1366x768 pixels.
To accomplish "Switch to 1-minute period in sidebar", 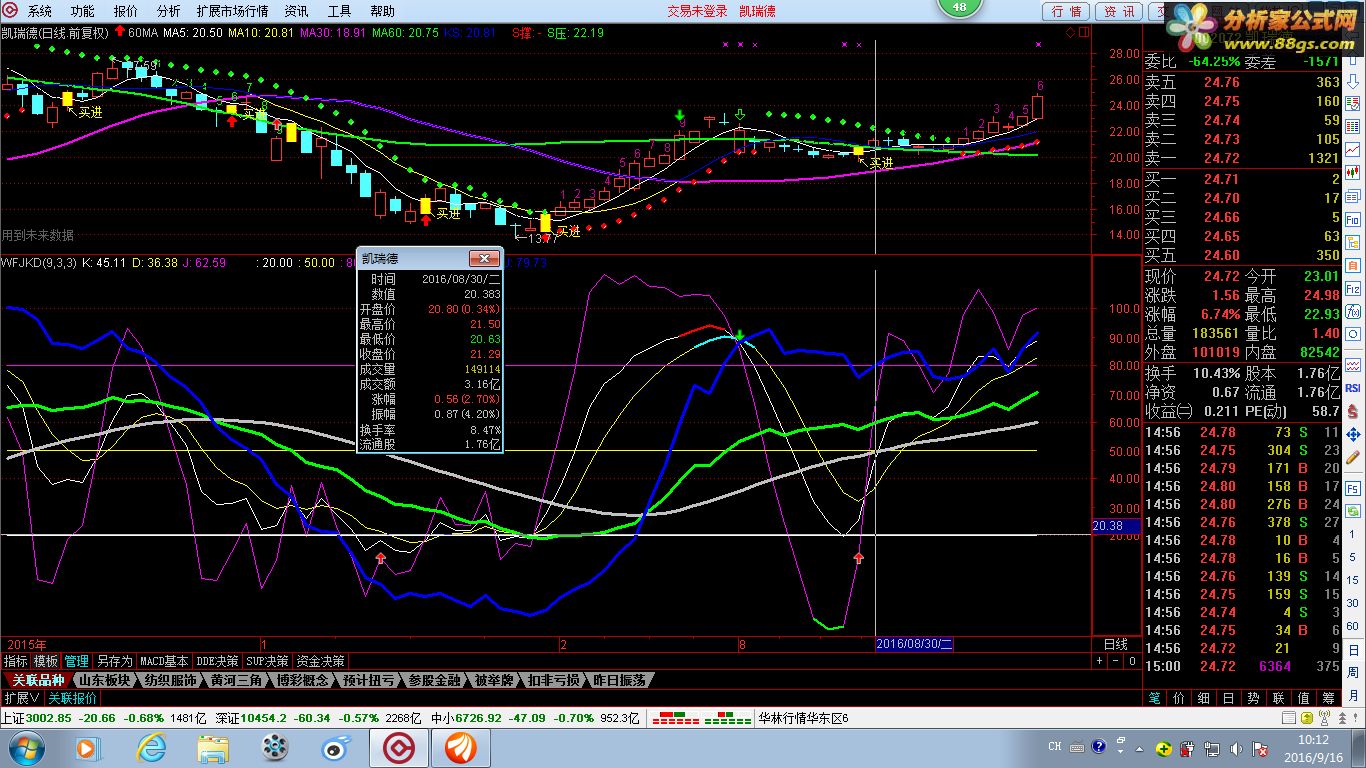I will pos(1351,535).
